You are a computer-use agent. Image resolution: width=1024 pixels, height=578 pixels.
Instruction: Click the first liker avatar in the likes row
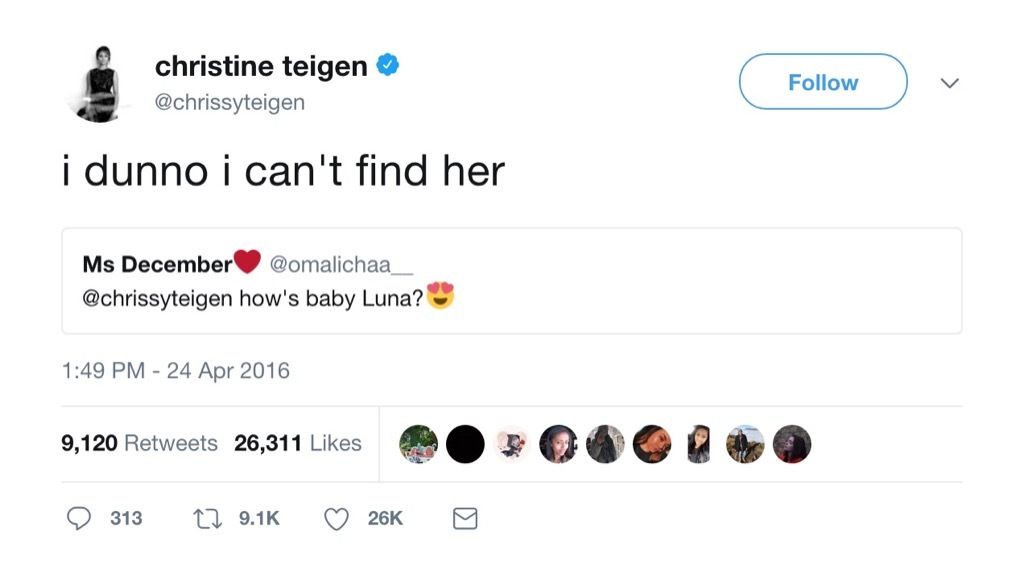[418, 443]
